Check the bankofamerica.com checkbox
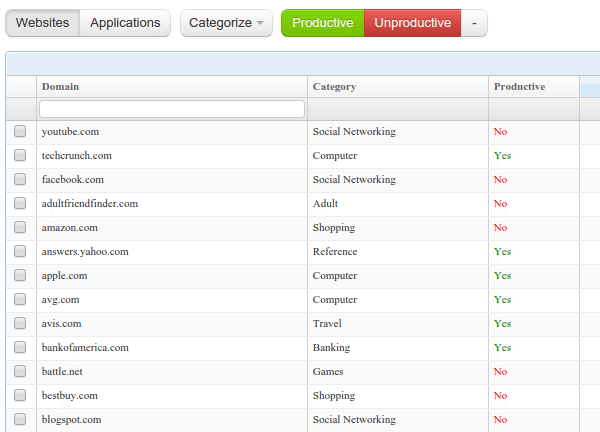Image resolution: width=600 pixels, height=432 pixels. tap(20, 347)
